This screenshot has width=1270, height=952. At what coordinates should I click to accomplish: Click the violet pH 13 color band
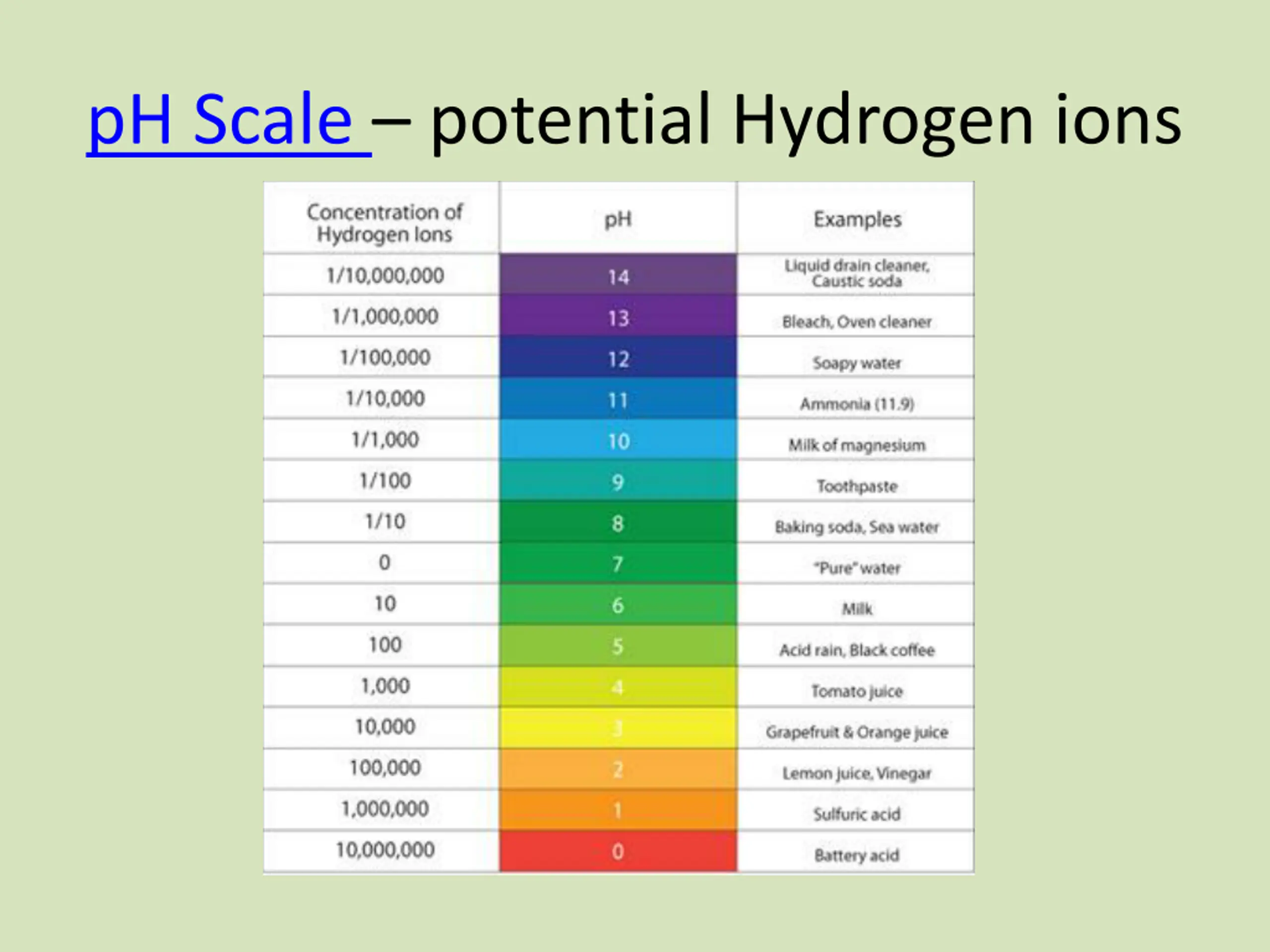click(618, 316)
